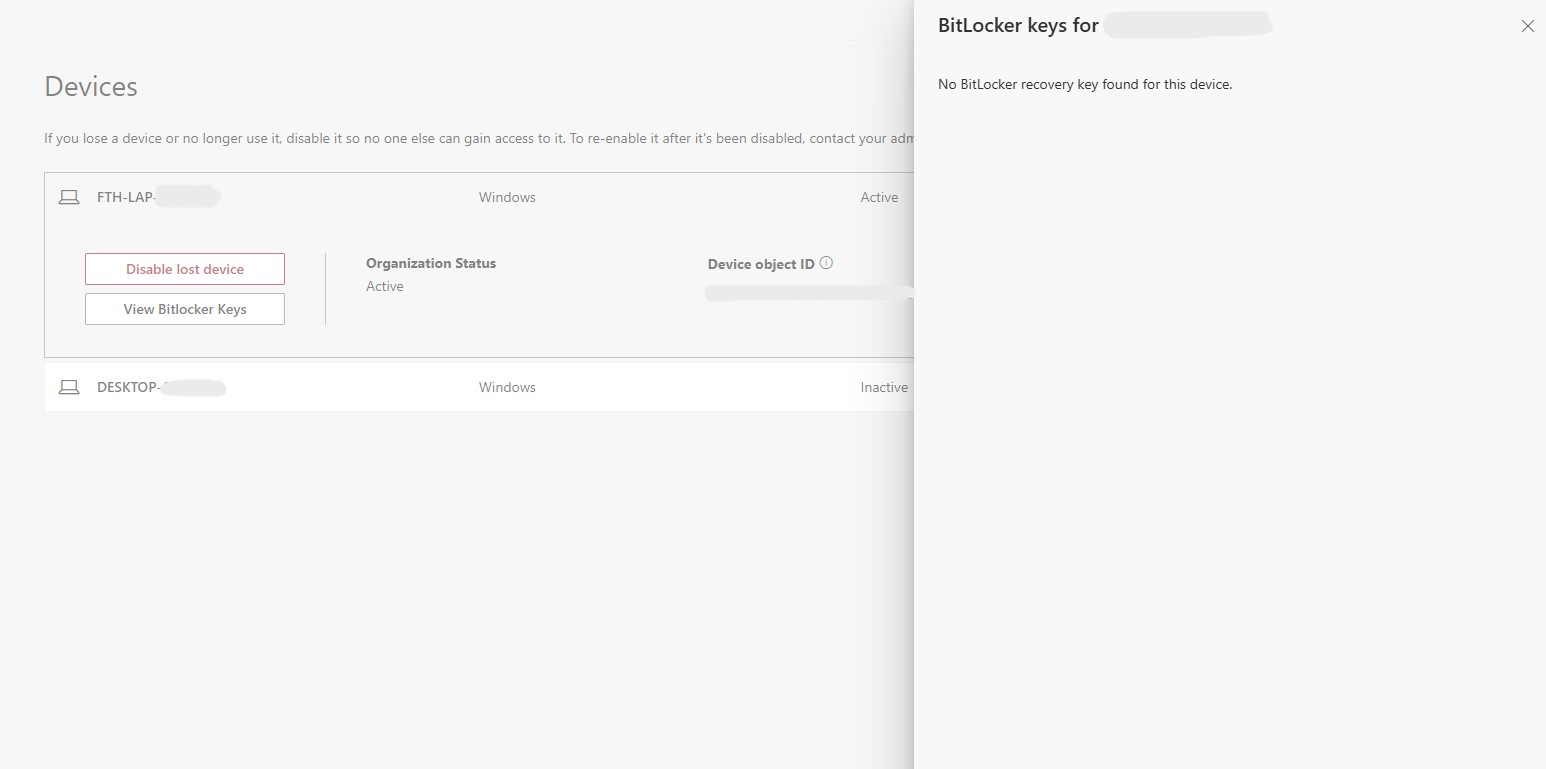Open View Bitlocker Keys
Screen dimensions: 1546x769
click(185, 309)
